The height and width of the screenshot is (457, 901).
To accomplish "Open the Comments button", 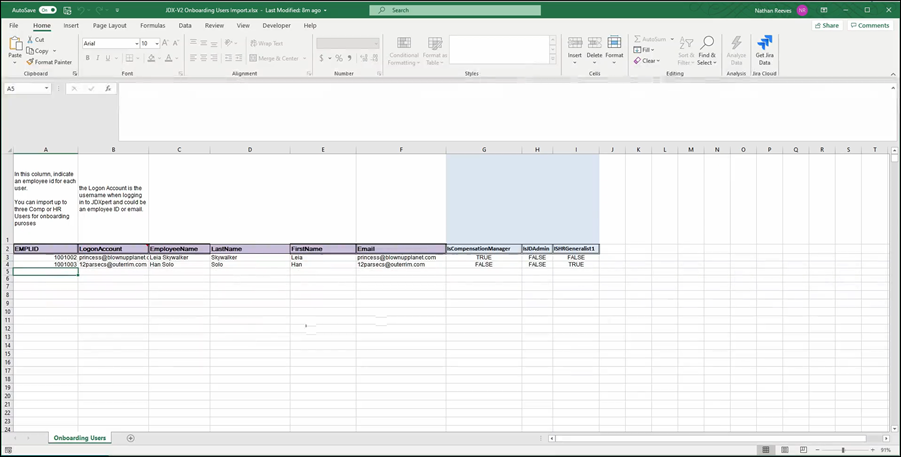I will pos(869,25).
